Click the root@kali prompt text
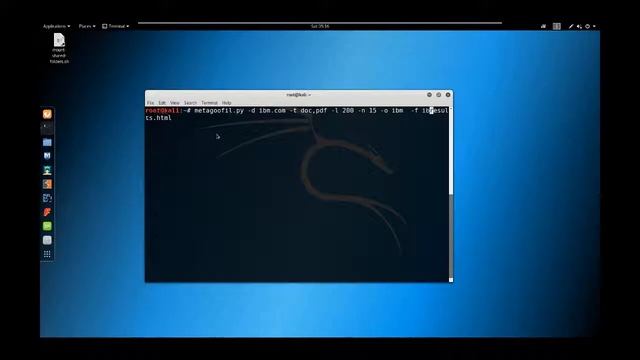The image size is (640, 360). pyautogui.click(x=162, y=111)
